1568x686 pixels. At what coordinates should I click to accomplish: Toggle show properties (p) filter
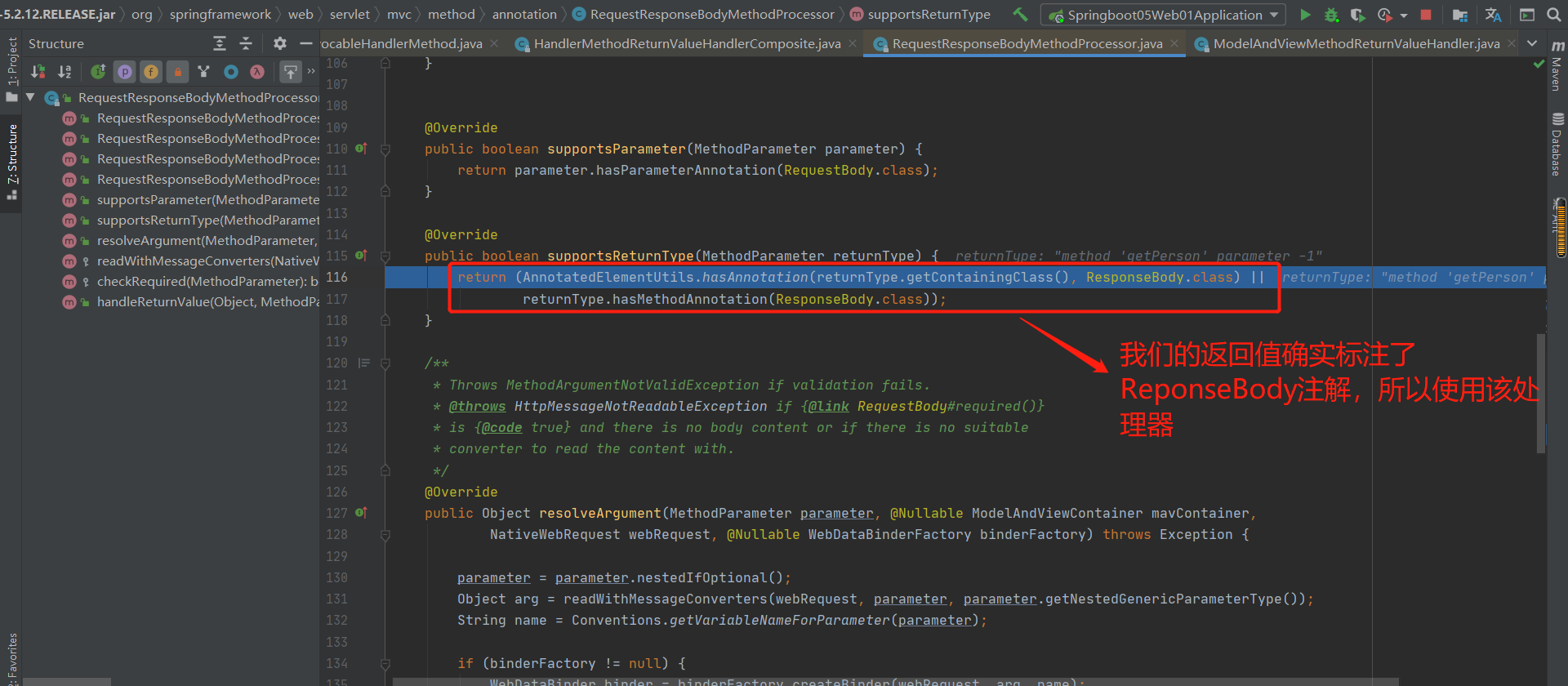125,72
